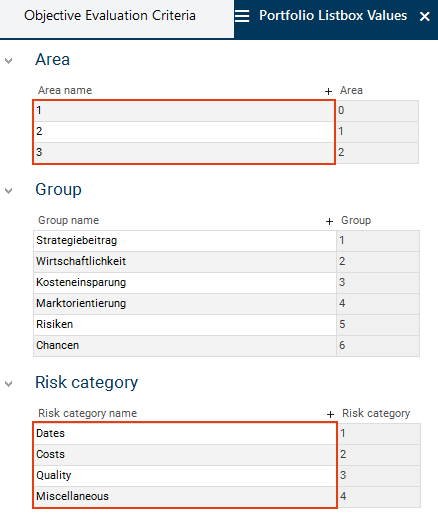Select the Strategiebeitrag group name cell

coord(185,241)
